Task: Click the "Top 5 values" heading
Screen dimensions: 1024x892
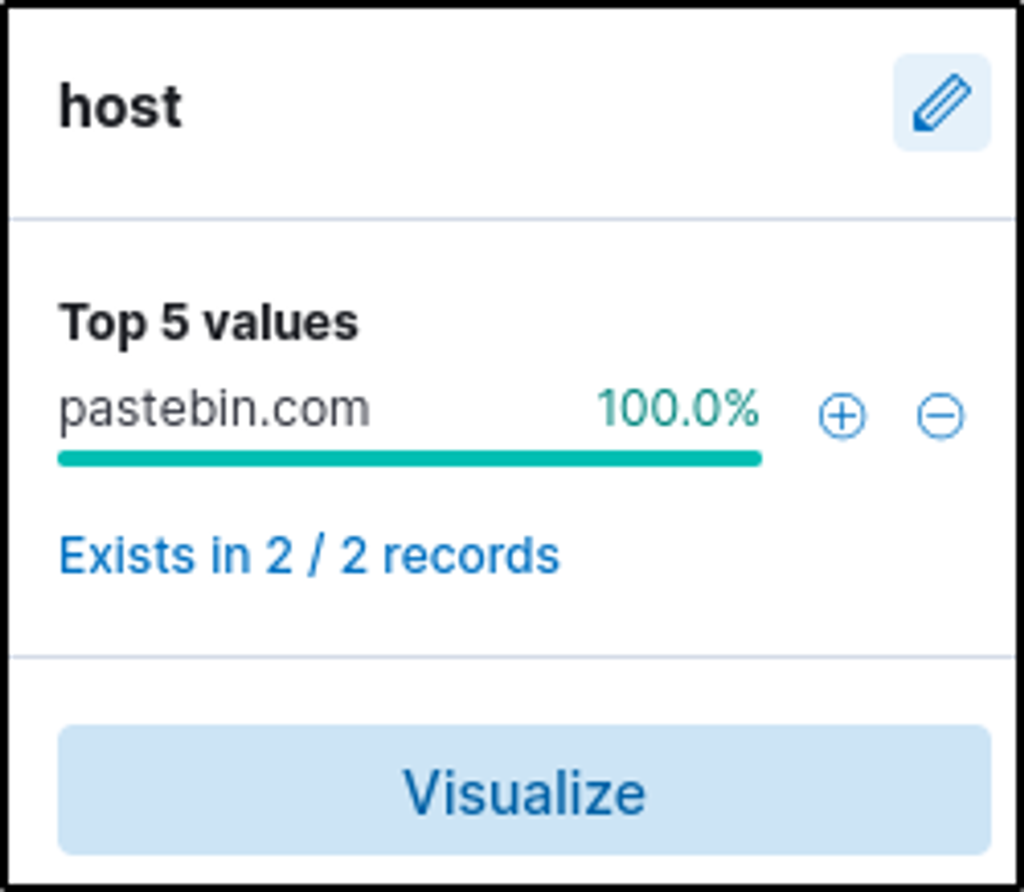Action: 208,323
